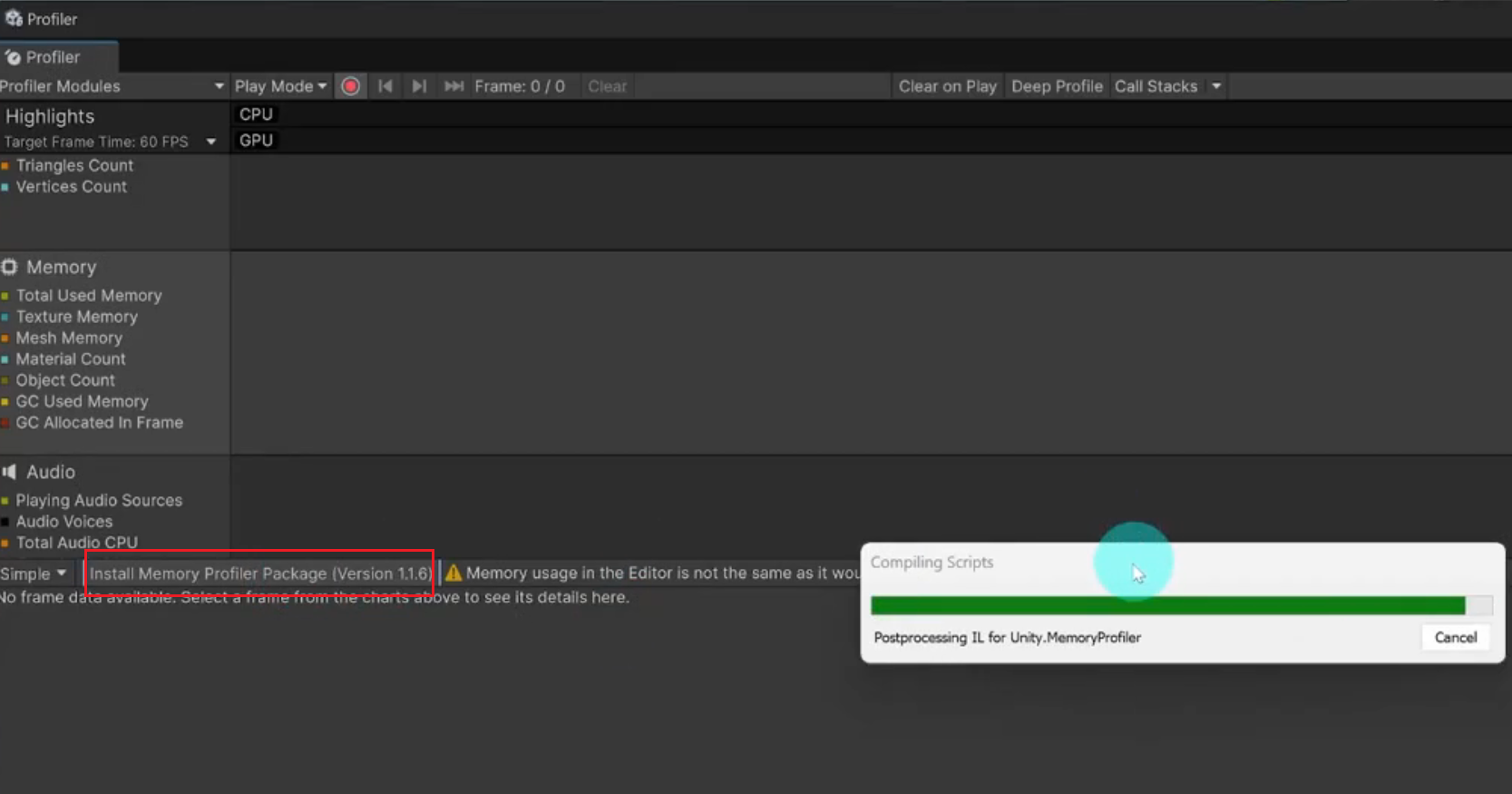Click Install Memory Profiler Package button

point(260,573)
